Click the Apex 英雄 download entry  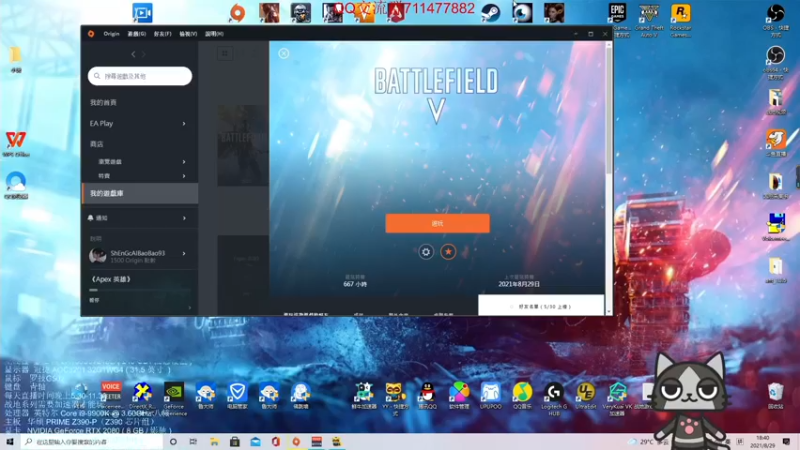pos(111,279)
